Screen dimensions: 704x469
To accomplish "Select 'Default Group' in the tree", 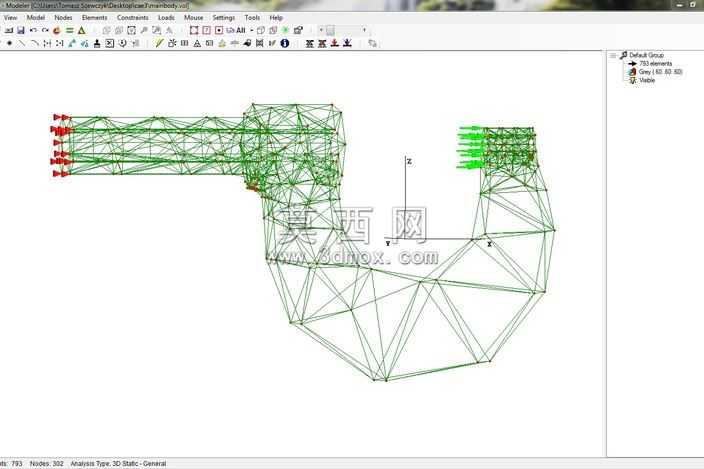I will click(646, 55).
